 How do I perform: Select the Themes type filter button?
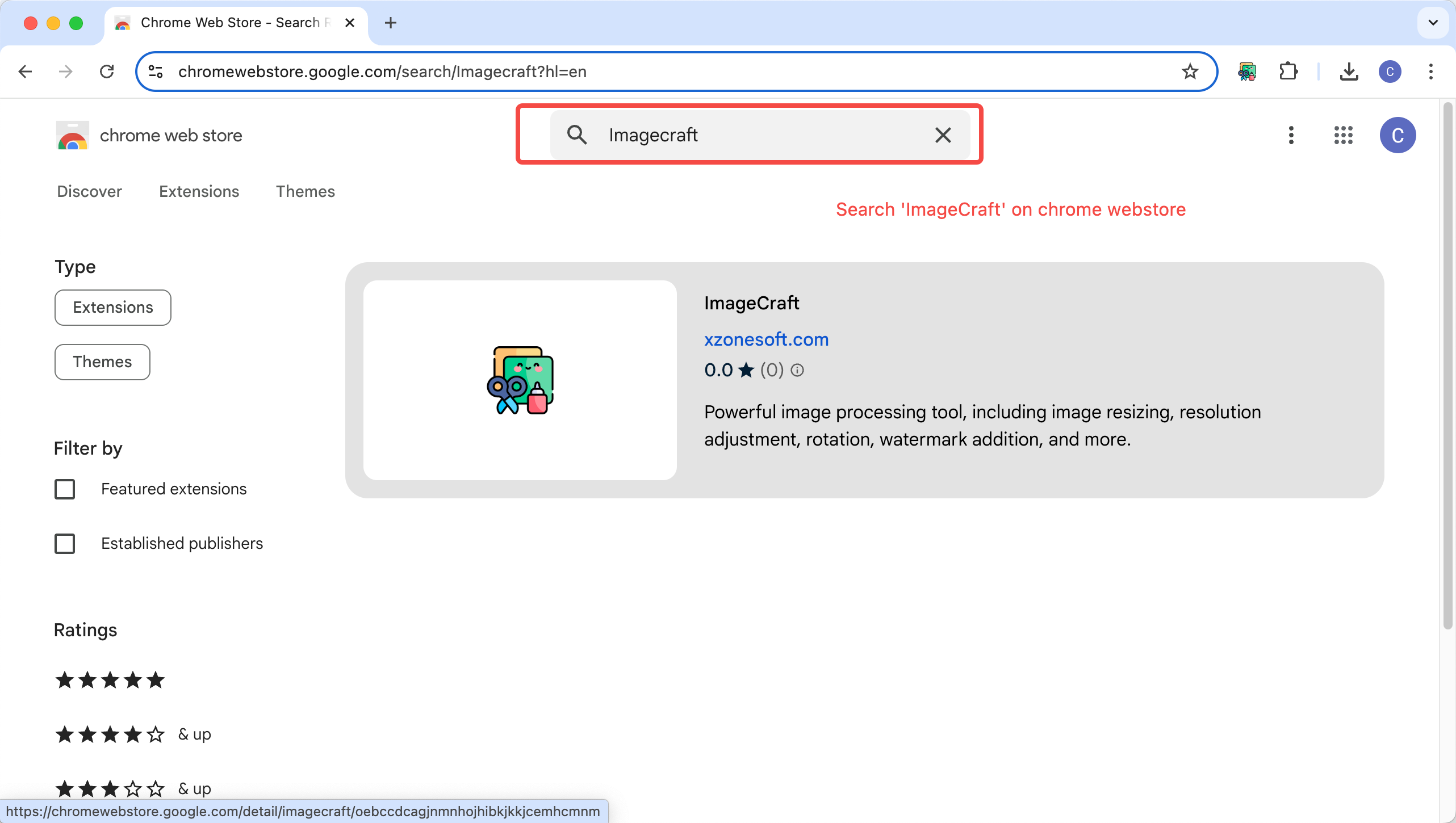click(102, 361)
